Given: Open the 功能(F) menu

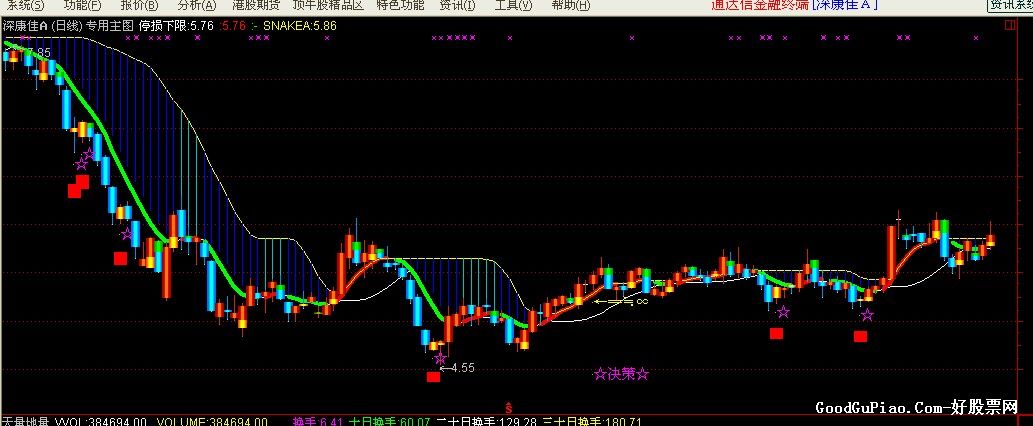Looking at the screenshot, I should (x=82, y=5).
